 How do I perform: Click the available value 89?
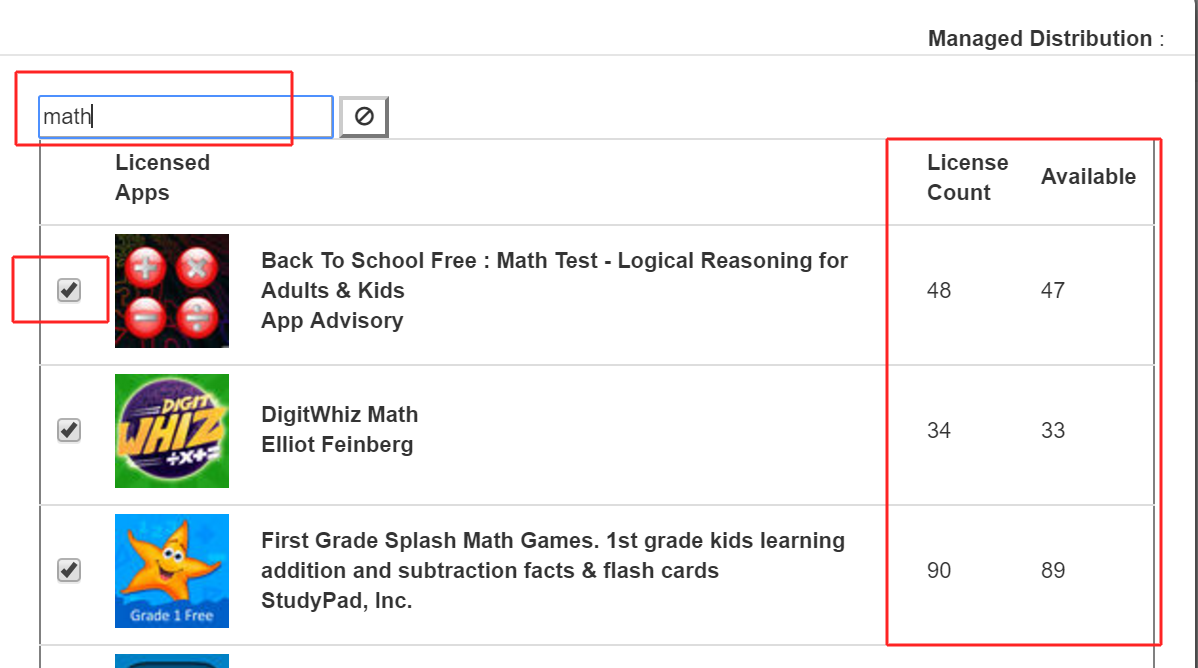(1053, 571)
